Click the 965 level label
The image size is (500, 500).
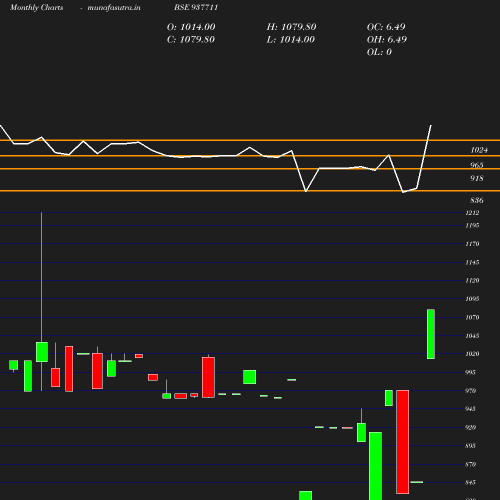477,165
